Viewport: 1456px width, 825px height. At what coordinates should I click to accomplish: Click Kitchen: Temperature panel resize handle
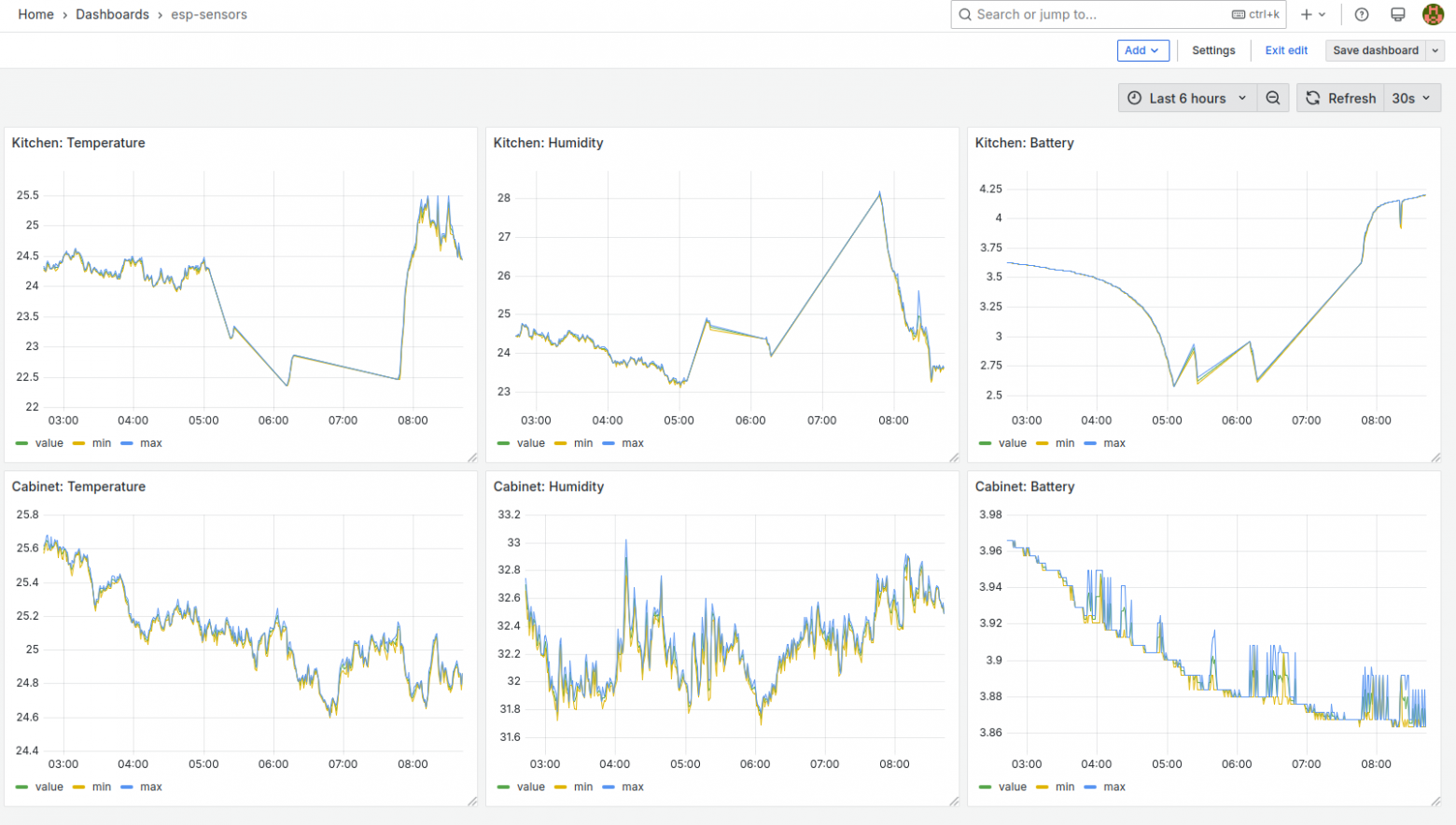point(472,457)
